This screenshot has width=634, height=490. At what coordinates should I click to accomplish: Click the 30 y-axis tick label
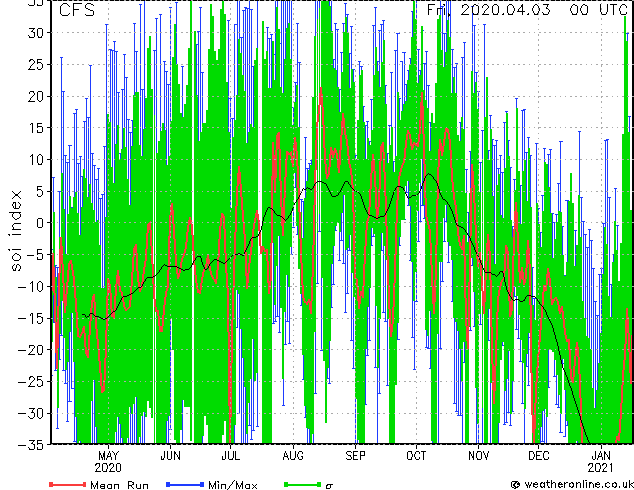[x=36, y=33]
